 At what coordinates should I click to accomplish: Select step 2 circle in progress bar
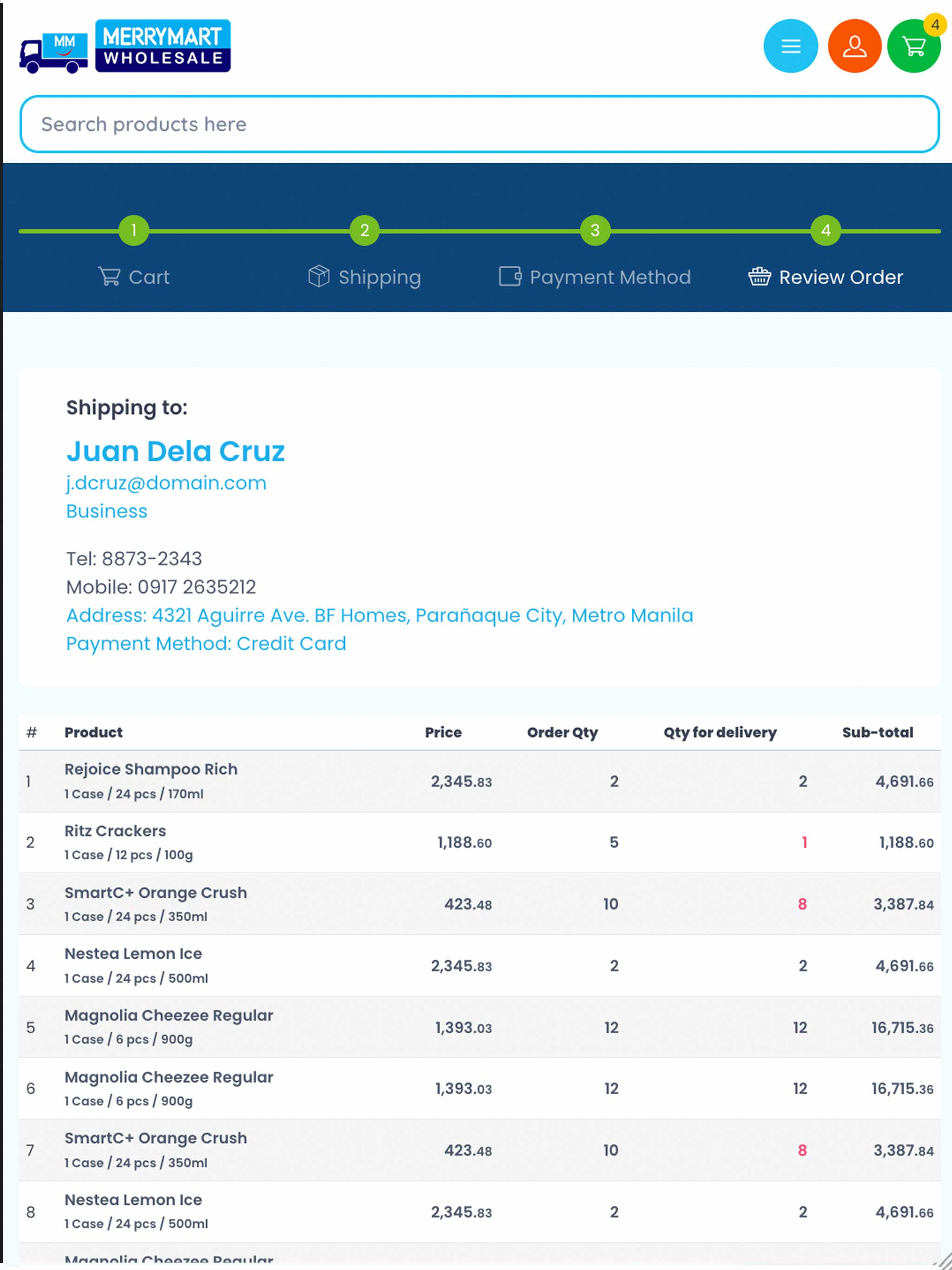[364, 231]
